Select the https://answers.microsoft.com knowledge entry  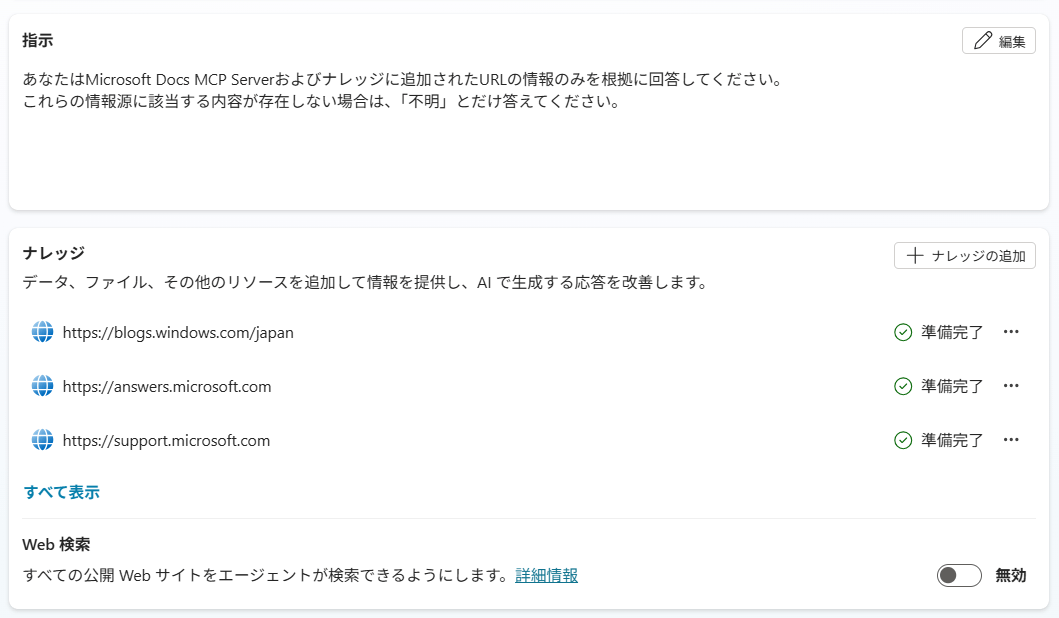click(167, 387)
